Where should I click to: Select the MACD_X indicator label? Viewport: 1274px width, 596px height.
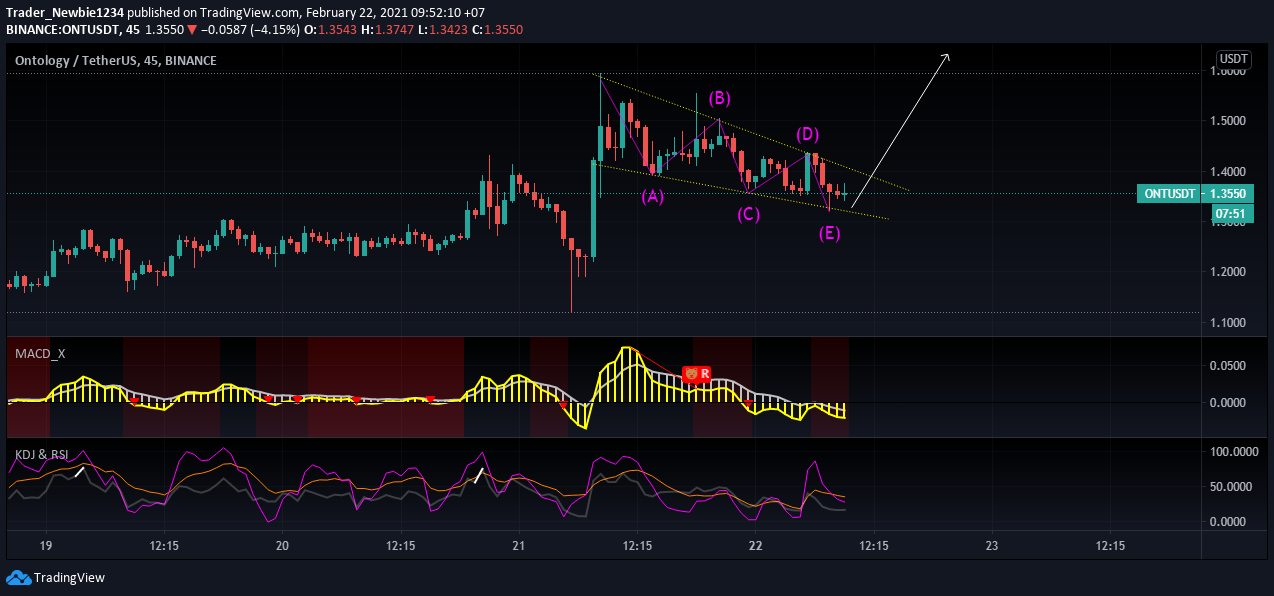[40, 353]
